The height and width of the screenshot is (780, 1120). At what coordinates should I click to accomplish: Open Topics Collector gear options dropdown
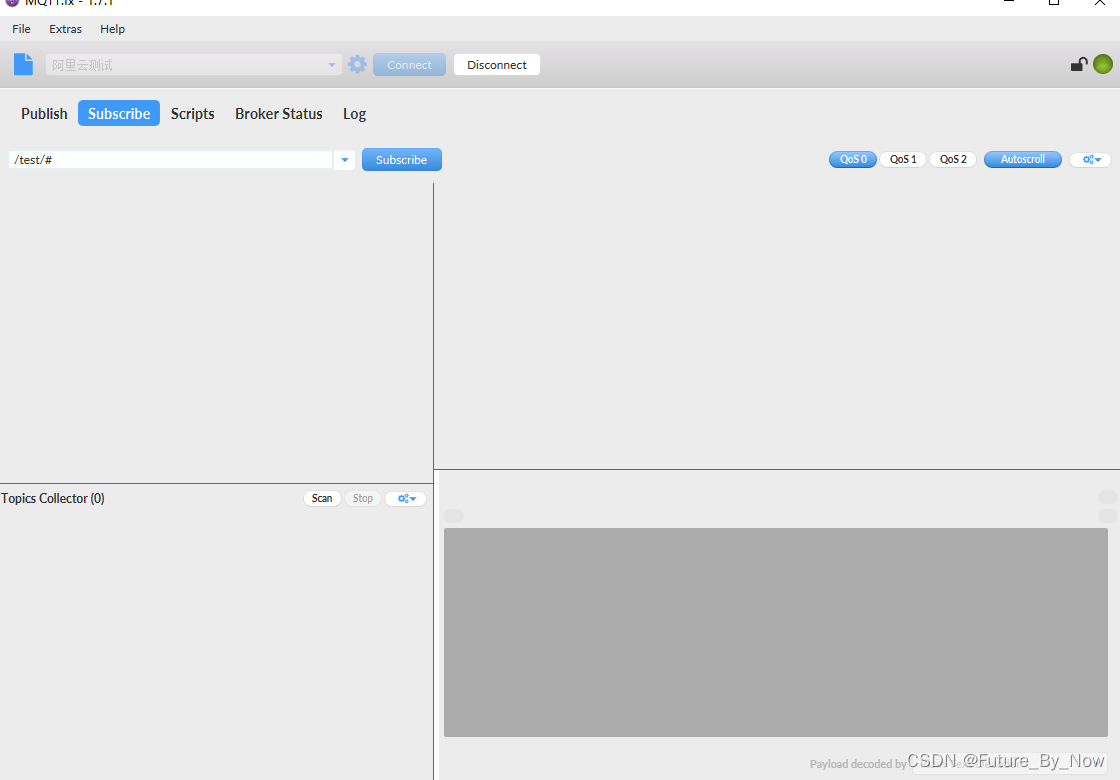coord(406,499)
